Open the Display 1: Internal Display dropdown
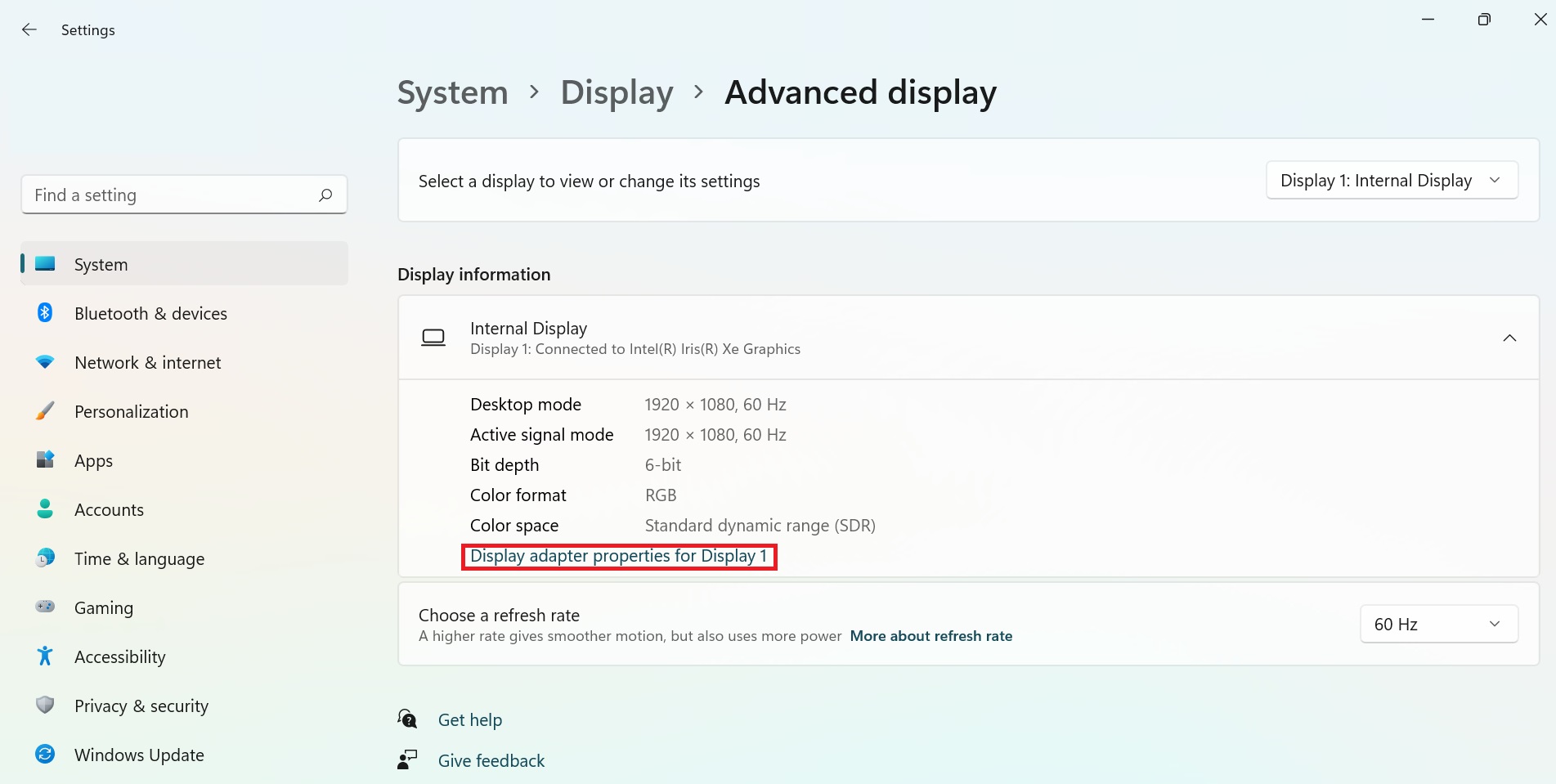Screen dimensions: 1556x784 (x=1391, y=180)
